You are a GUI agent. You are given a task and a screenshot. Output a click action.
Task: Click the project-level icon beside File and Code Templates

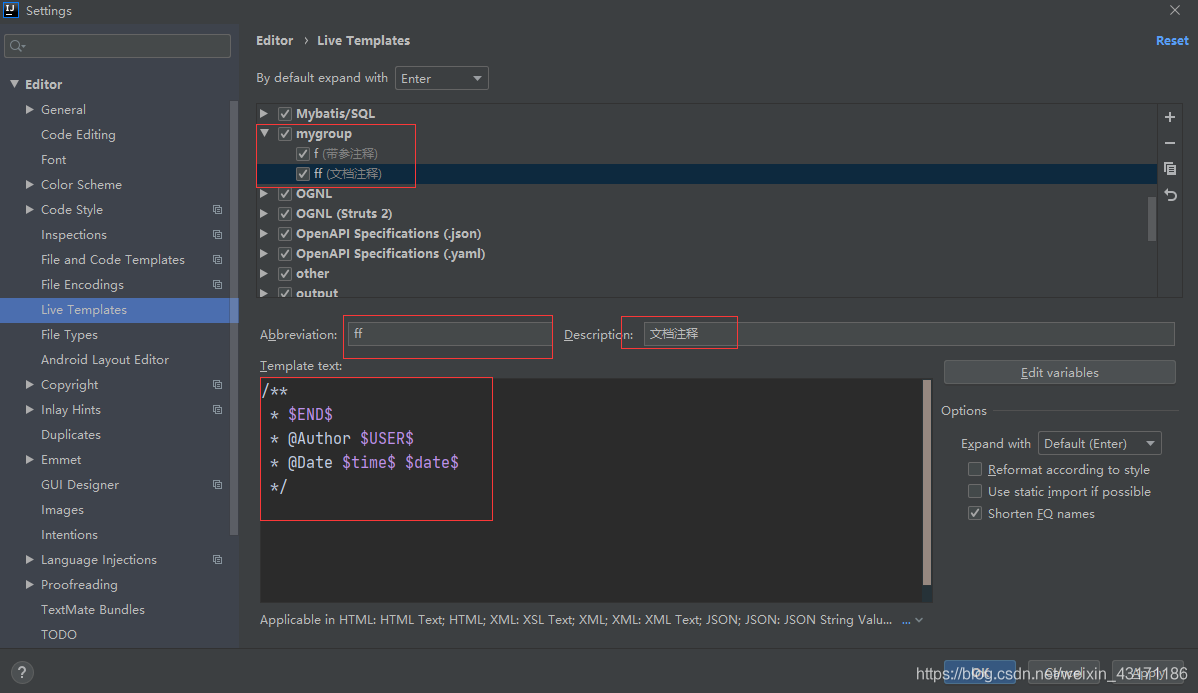click(218, 260)
